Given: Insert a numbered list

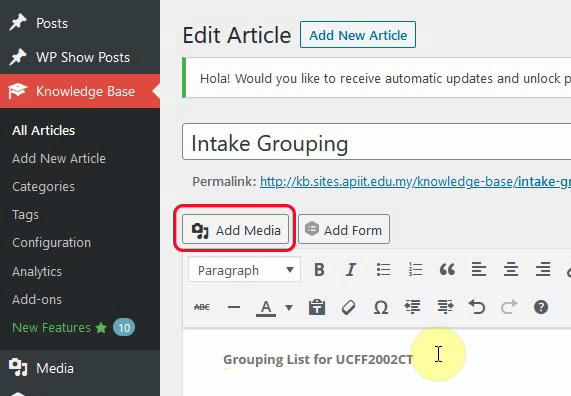Looking at the screenshot, I should click(x=415, y=270).
